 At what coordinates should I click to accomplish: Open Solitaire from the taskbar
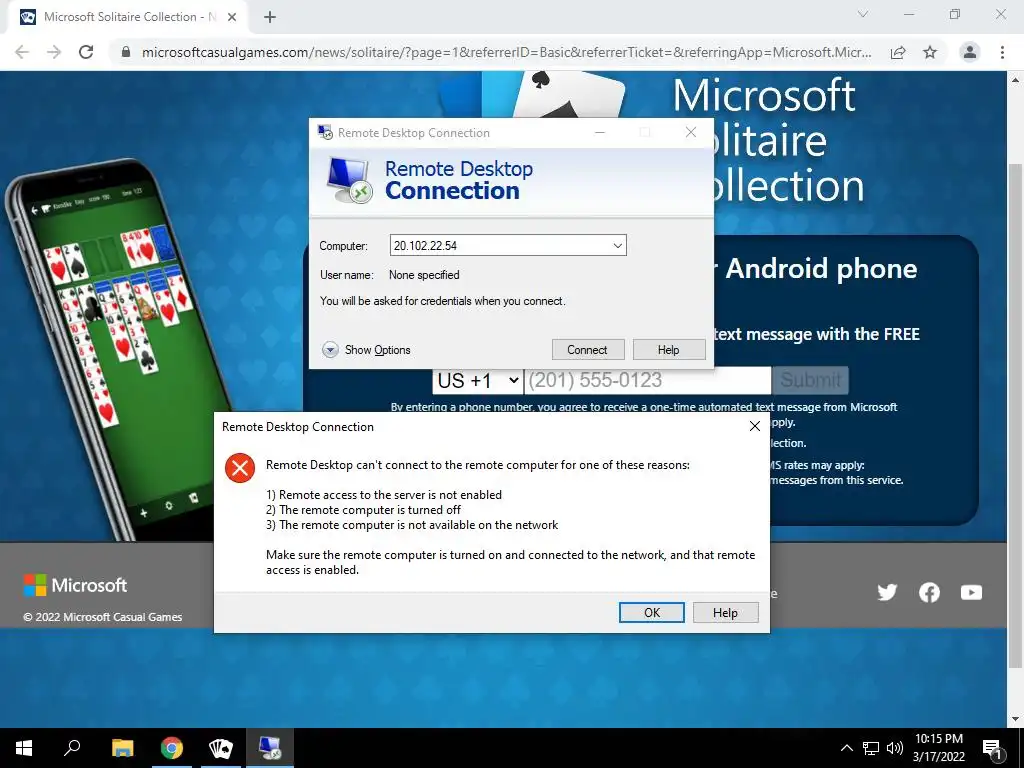(x=221, y=748)
